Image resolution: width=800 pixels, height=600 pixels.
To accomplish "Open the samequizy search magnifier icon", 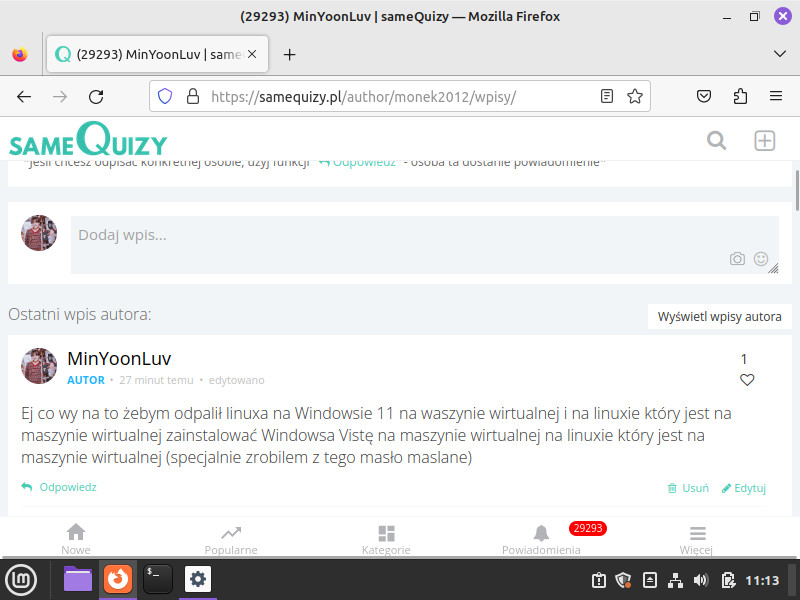I will (716, 140).
